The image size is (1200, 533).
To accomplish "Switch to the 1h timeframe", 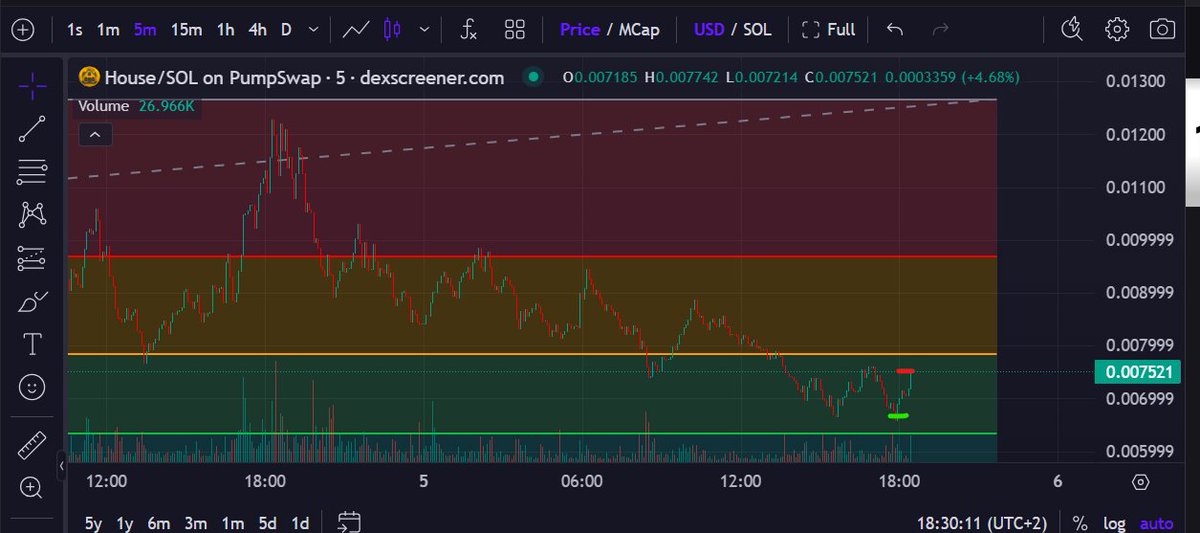I will 226,29.
